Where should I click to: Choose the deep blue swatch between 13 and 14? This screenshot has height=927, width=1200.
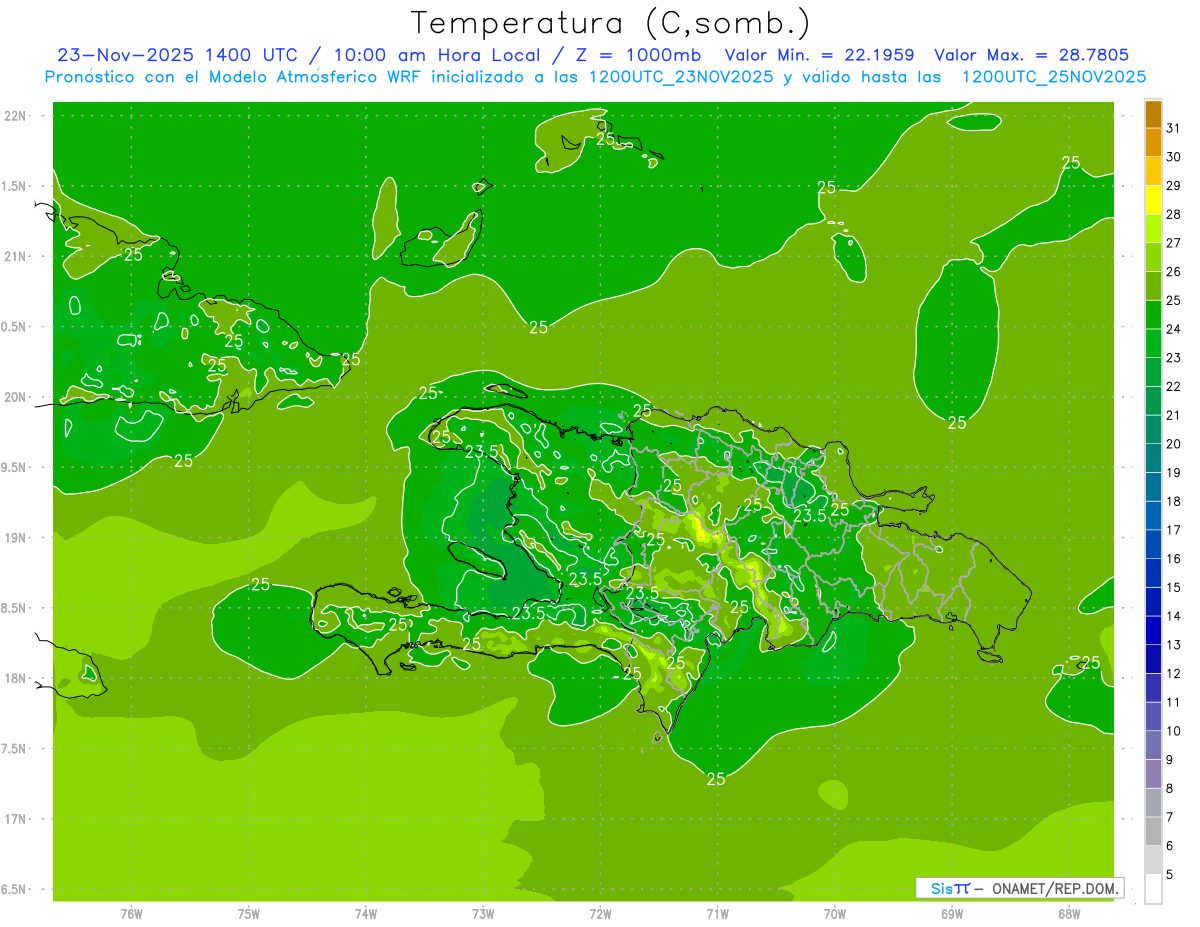1154,630
